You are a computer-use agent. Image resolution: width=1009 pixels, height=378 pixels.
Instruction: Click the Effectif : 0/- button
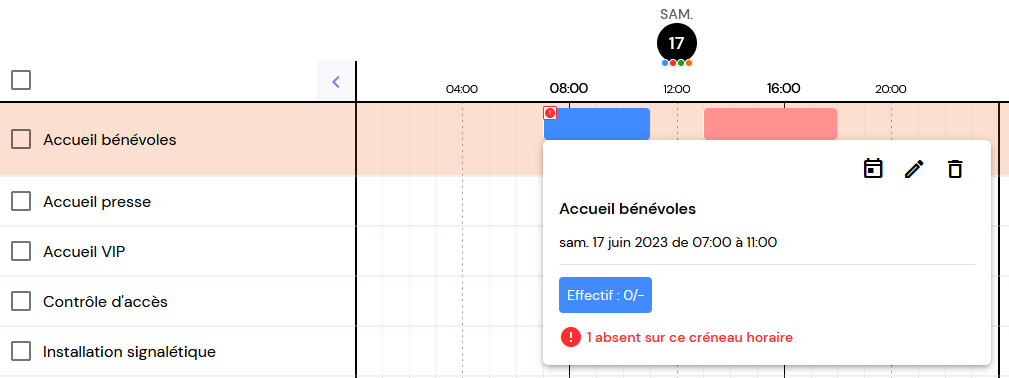point(606,295)
